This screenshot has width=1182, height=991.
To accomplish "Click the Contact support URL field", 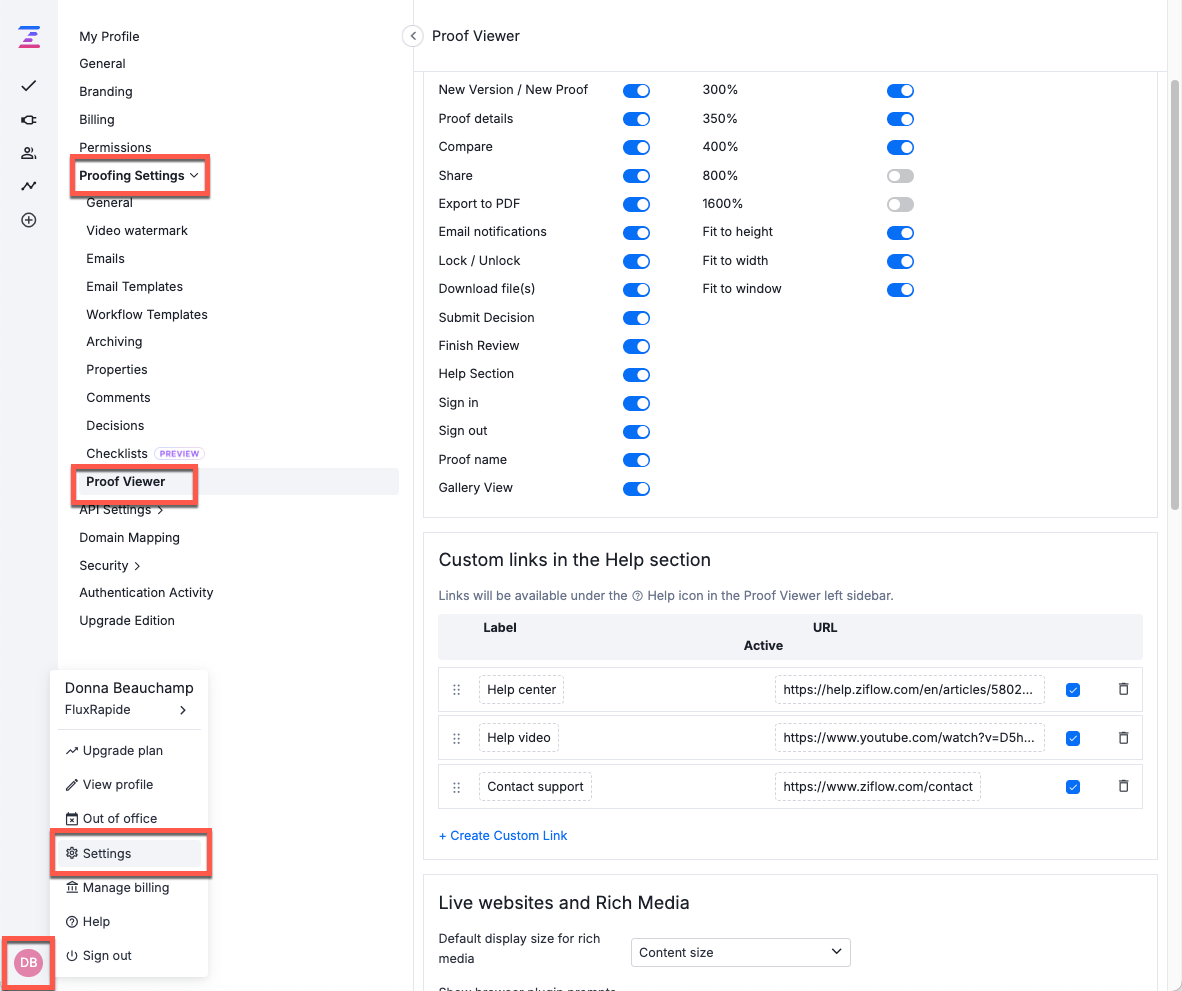I will click(877, 786).
